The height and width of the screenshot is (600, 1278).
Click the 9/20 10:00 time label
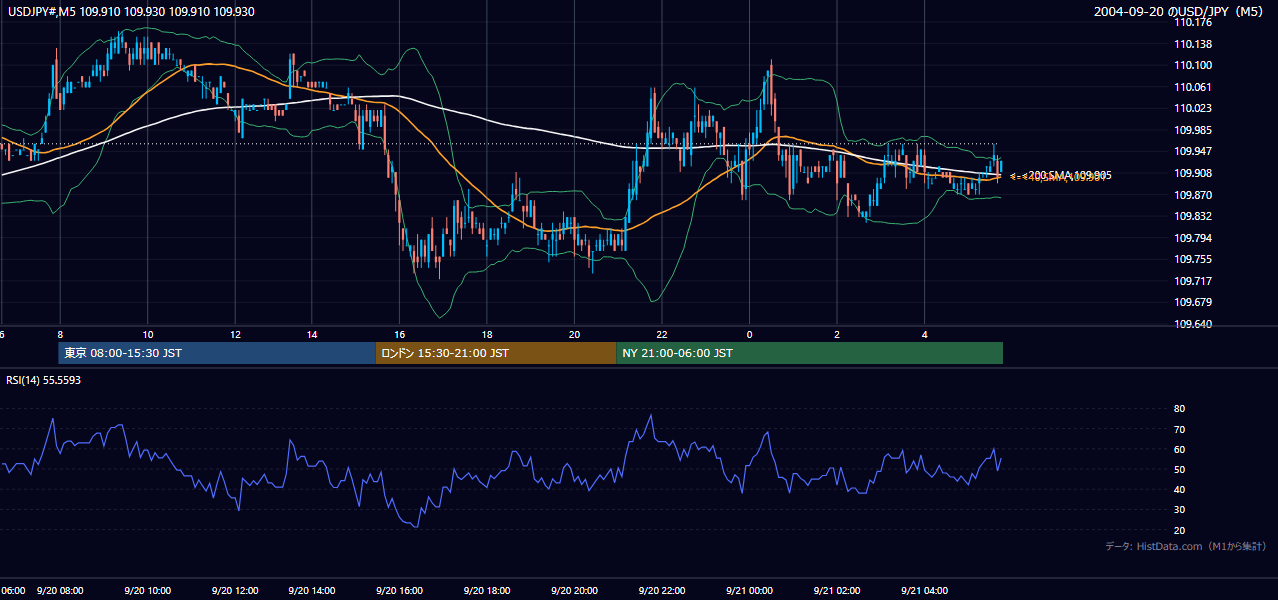[148, 590]
